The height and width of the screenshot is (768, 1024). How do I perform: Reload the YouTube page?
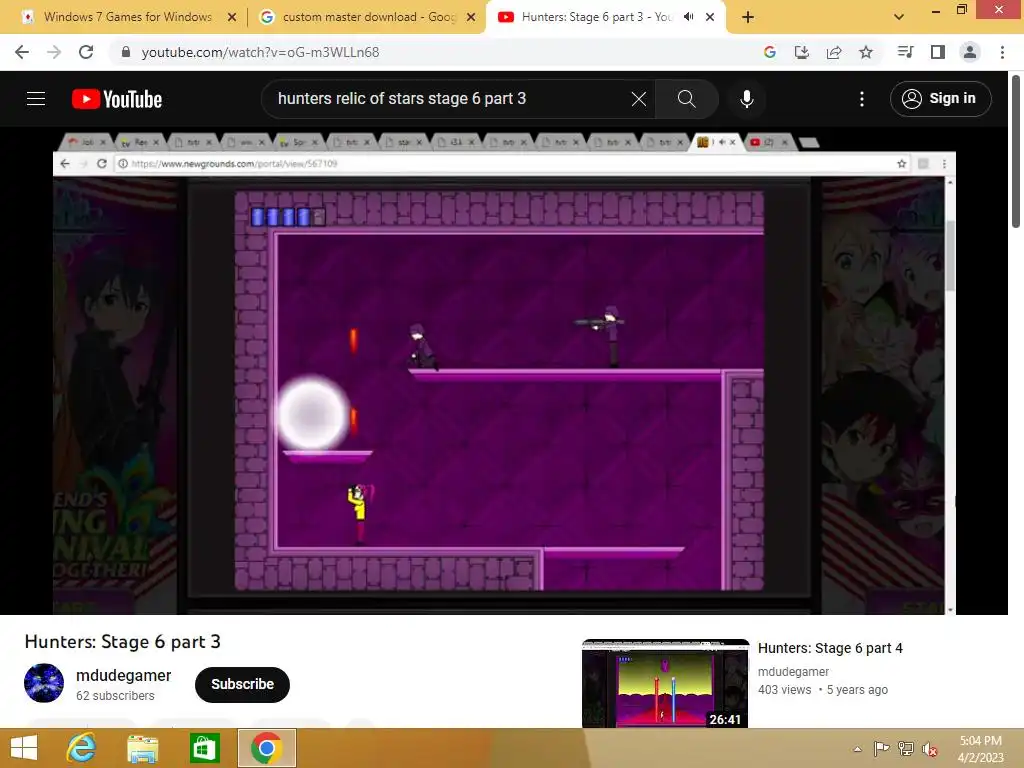(86, 52)
